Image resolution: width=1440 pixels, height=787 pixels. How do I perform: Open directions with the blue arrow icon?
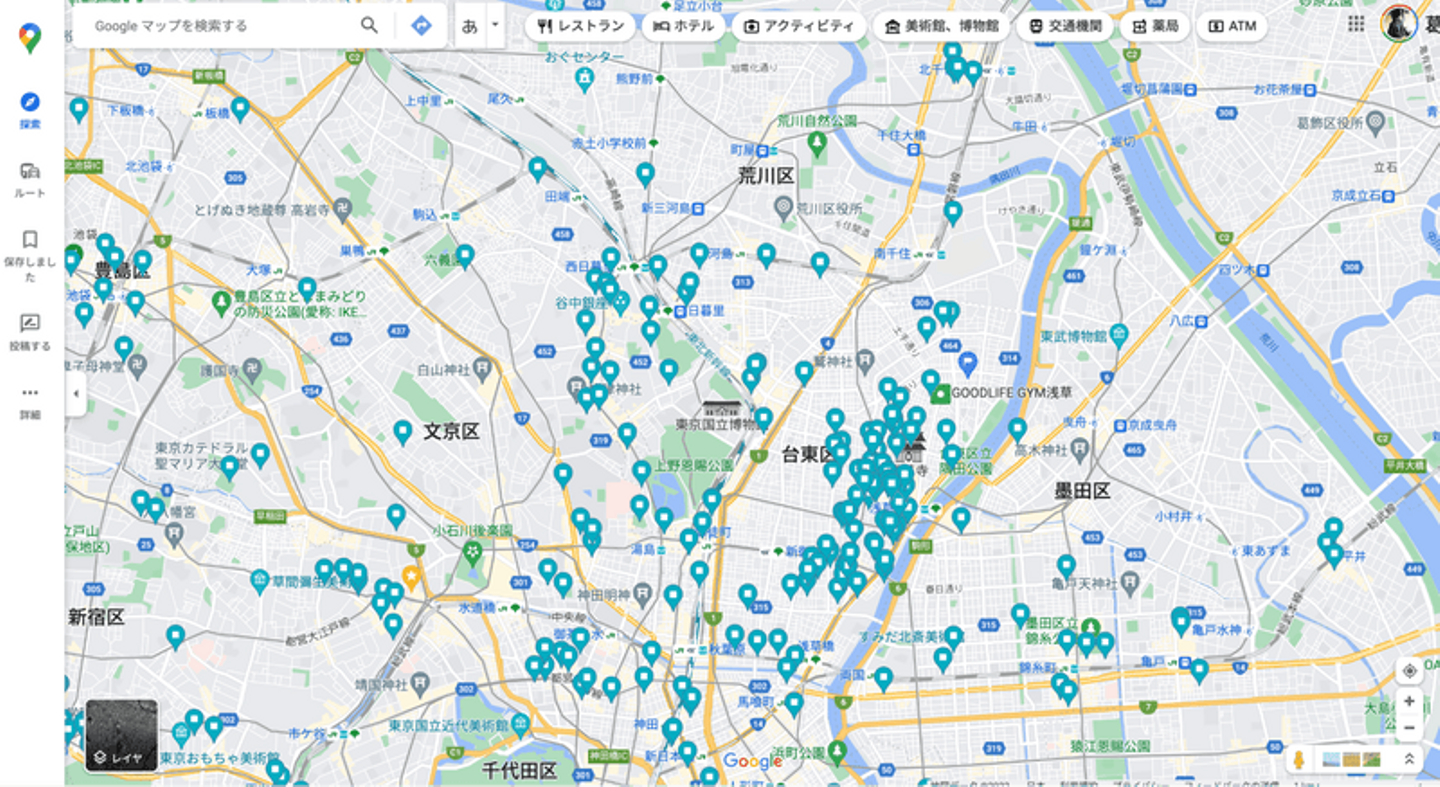(x=421, y=25)
